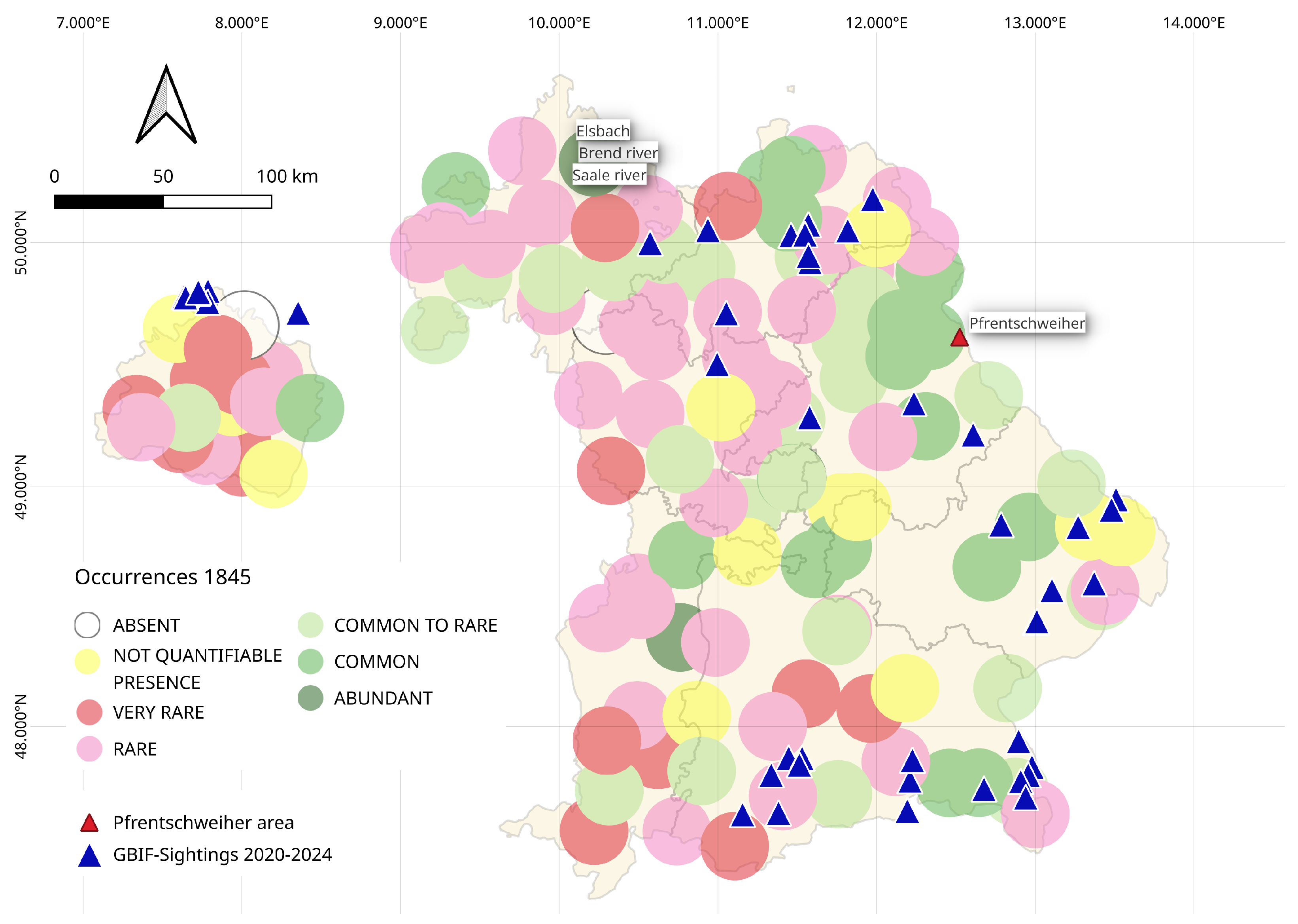Viewport: 1298px width, 924px height.
Task: Click the NOT QUANTIFIABLE PRESENCE legend text
Action: (197, 669)
